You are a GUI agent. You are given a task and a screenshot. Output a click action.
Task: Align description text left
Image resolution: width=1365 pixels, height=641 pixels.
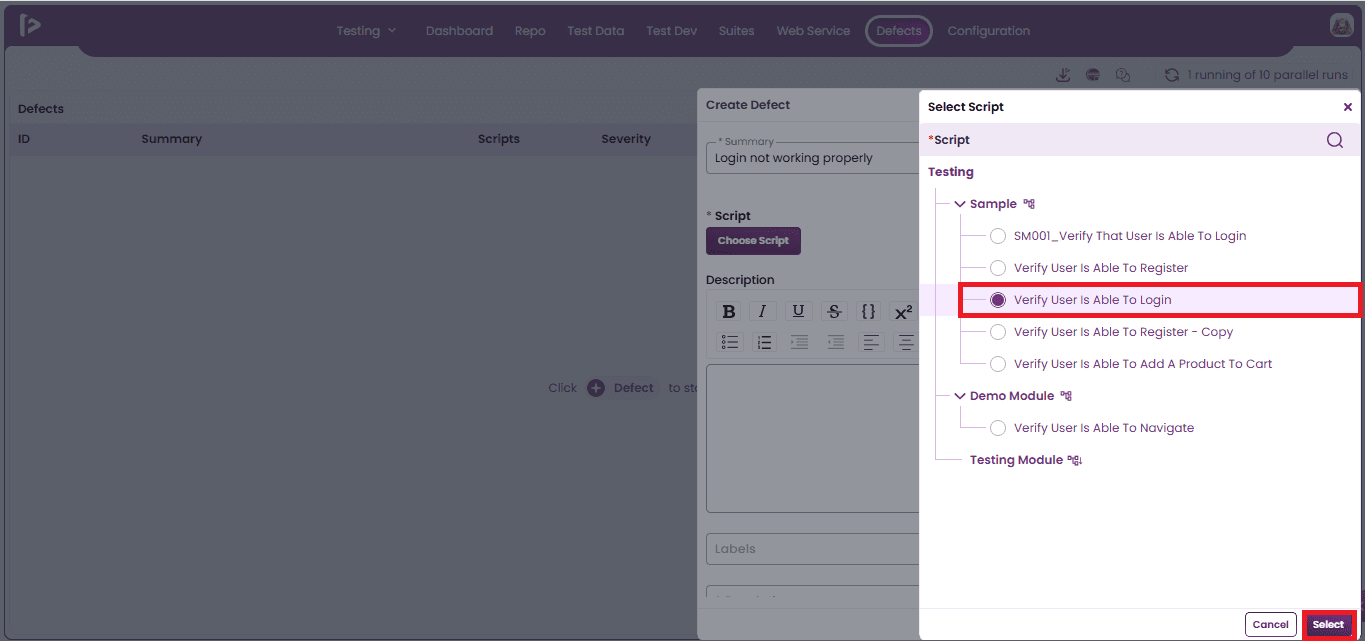pos(871,342)
